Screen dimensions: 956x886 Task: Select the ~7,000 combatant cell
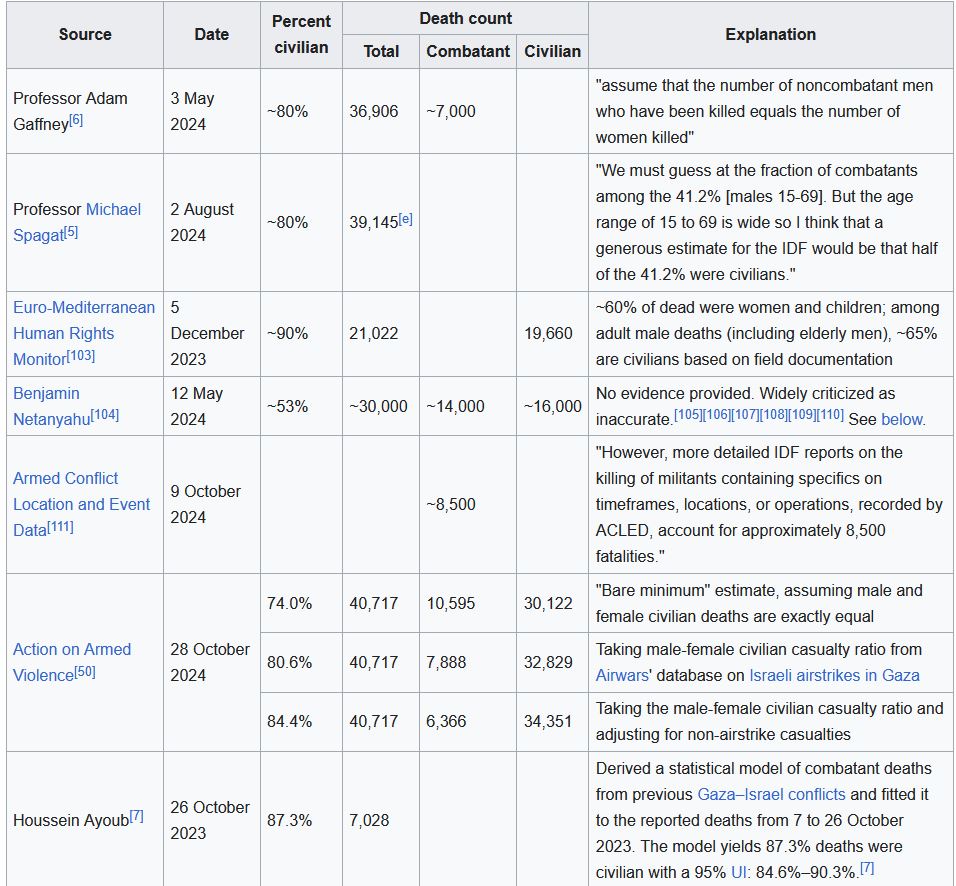468,111
